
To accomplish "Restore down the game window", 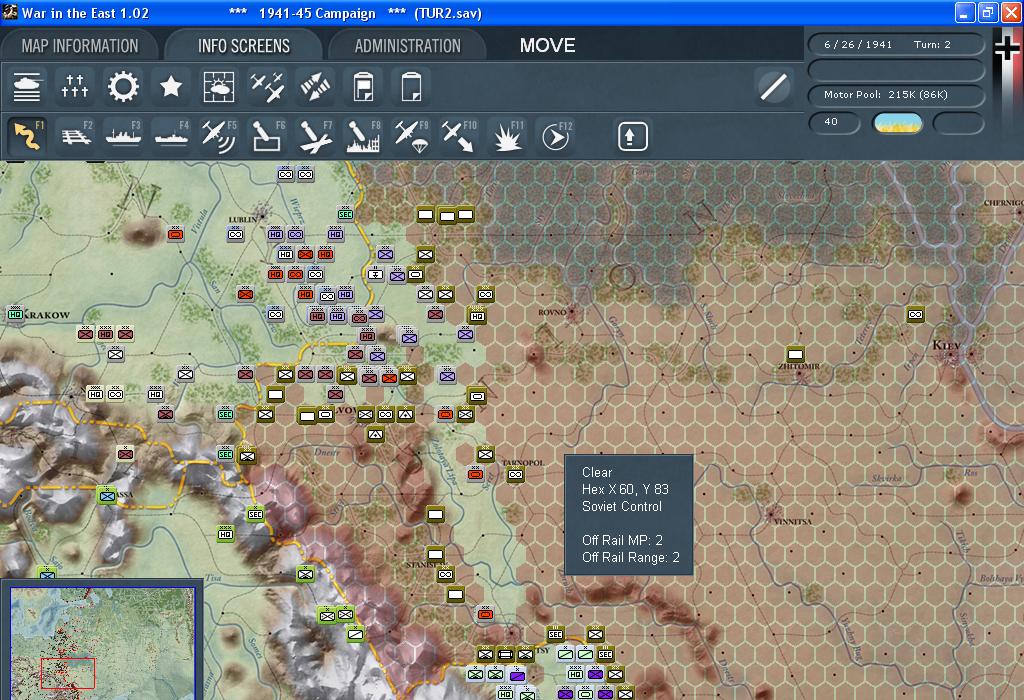I will coord(987,12).
